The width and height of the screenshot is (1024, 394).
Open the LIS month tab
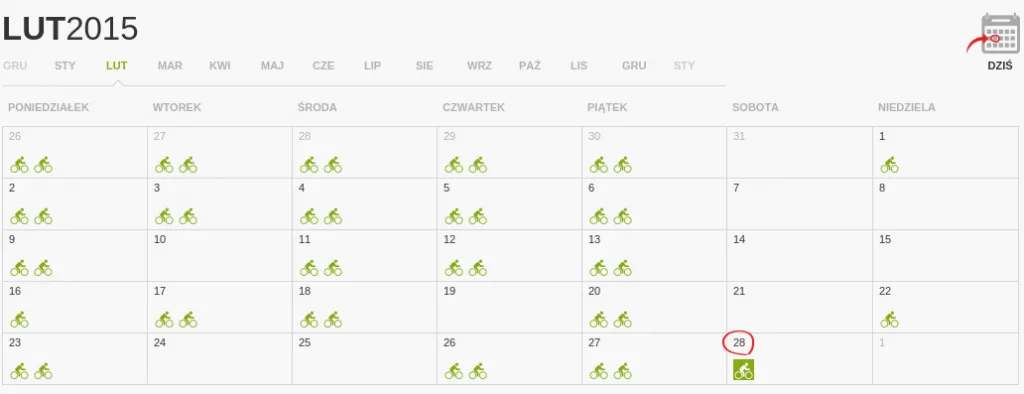[x=579, y=66]
